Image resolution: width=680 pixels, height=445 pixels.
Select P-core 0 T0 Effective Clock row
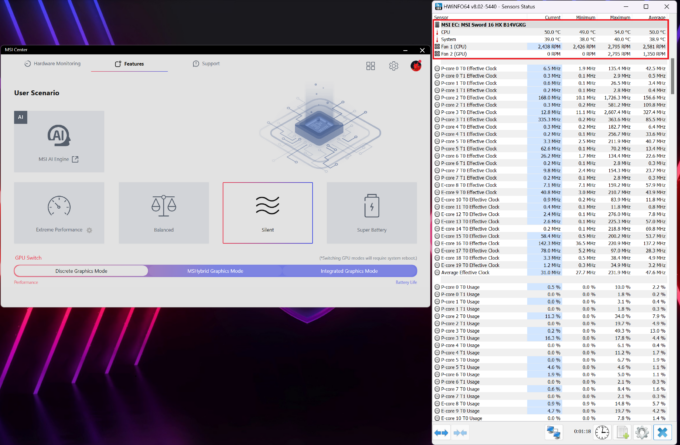coord(551,69)
